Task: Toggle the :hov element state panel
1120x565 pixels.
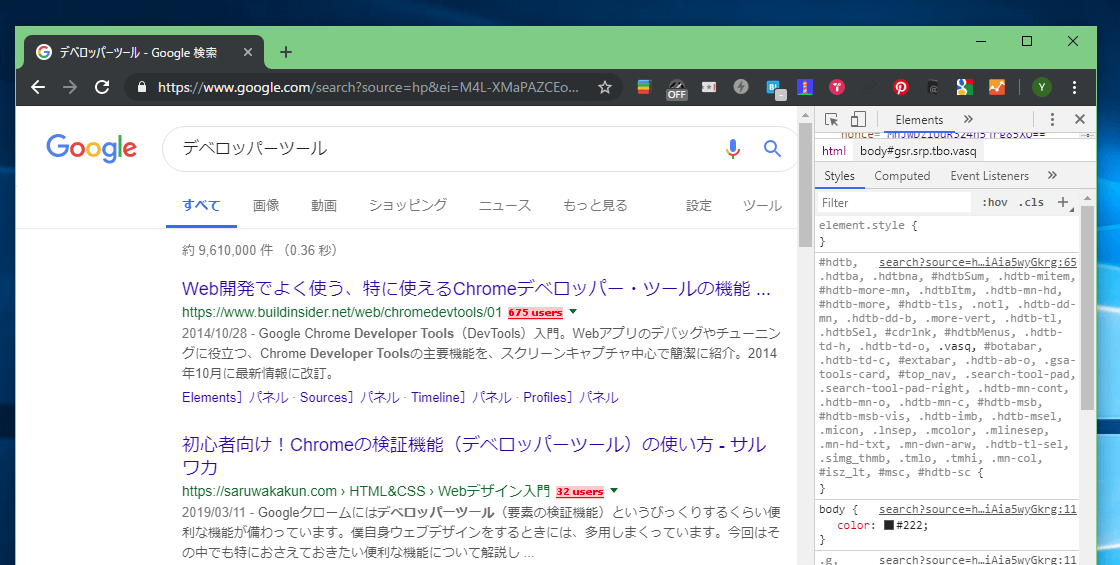Action: (994, 202)
